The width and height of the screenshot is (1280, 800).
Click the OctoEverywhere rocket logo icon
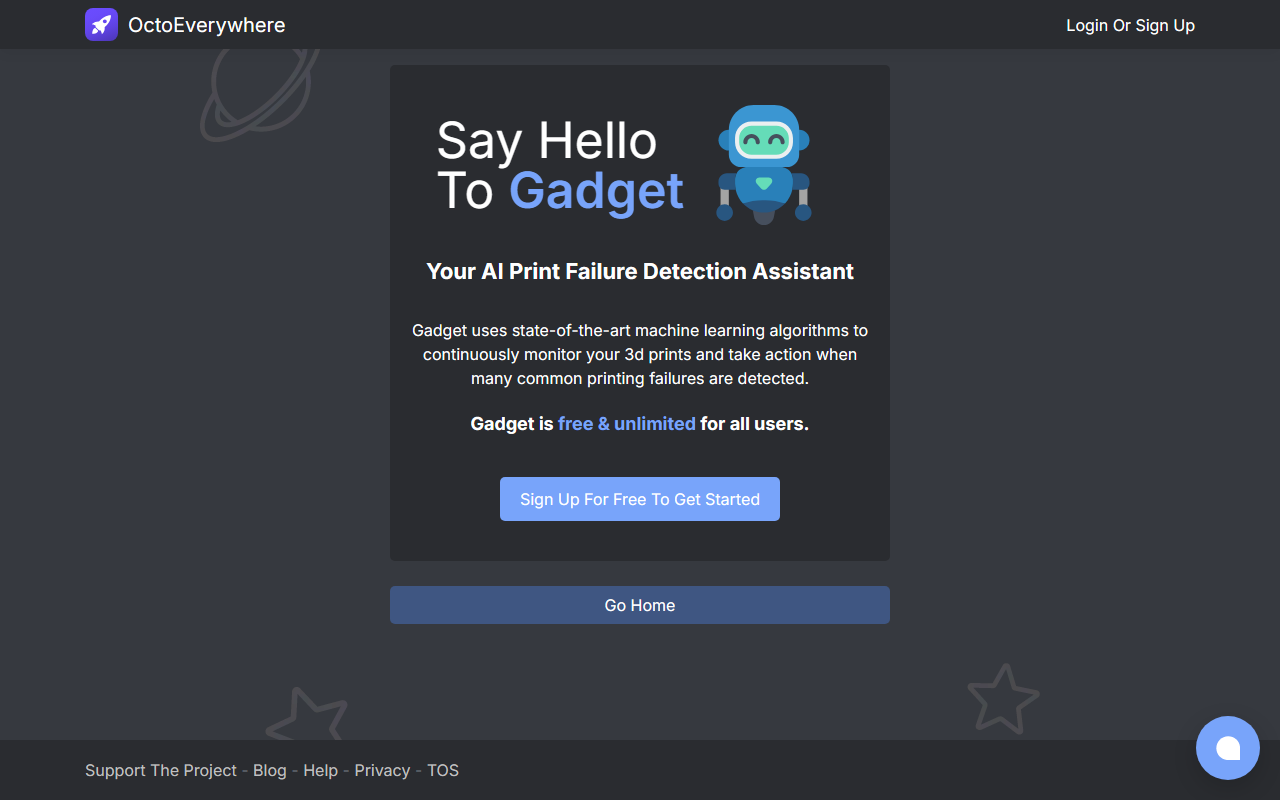point(101,25)
